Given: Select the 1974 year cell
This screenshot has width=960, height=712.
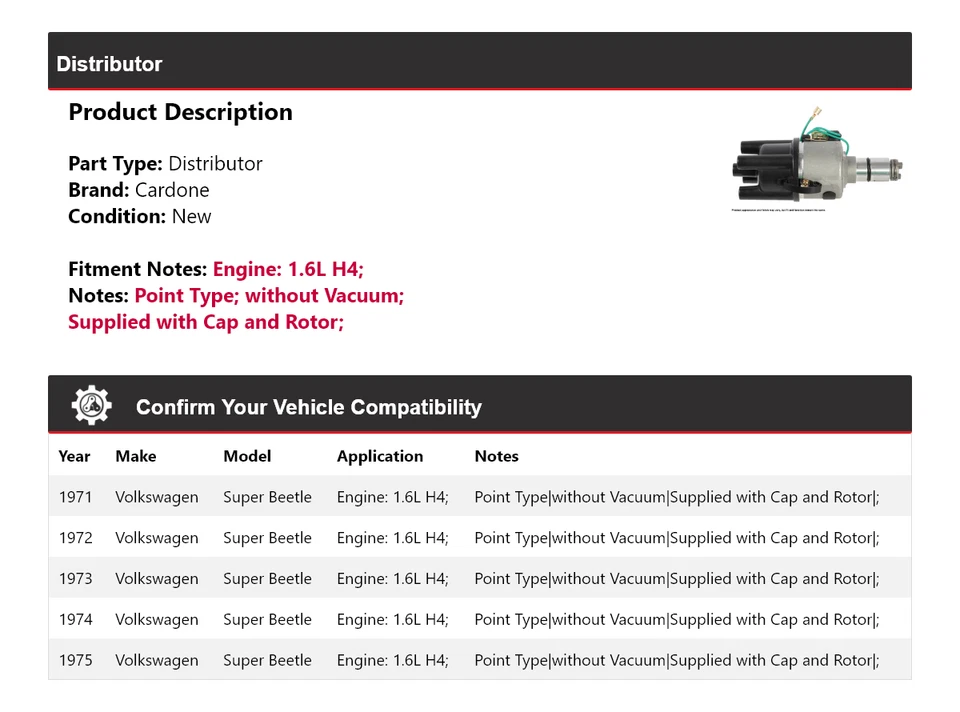Looking at the screenshot, I should (x=75, y=620).
